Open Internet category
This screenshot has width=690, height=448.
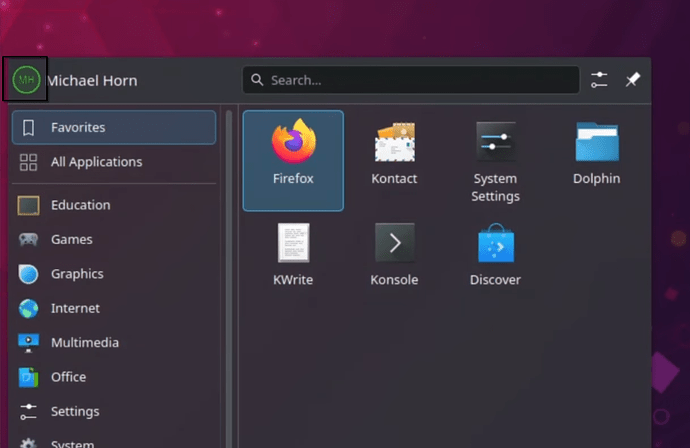pos(114,308)
